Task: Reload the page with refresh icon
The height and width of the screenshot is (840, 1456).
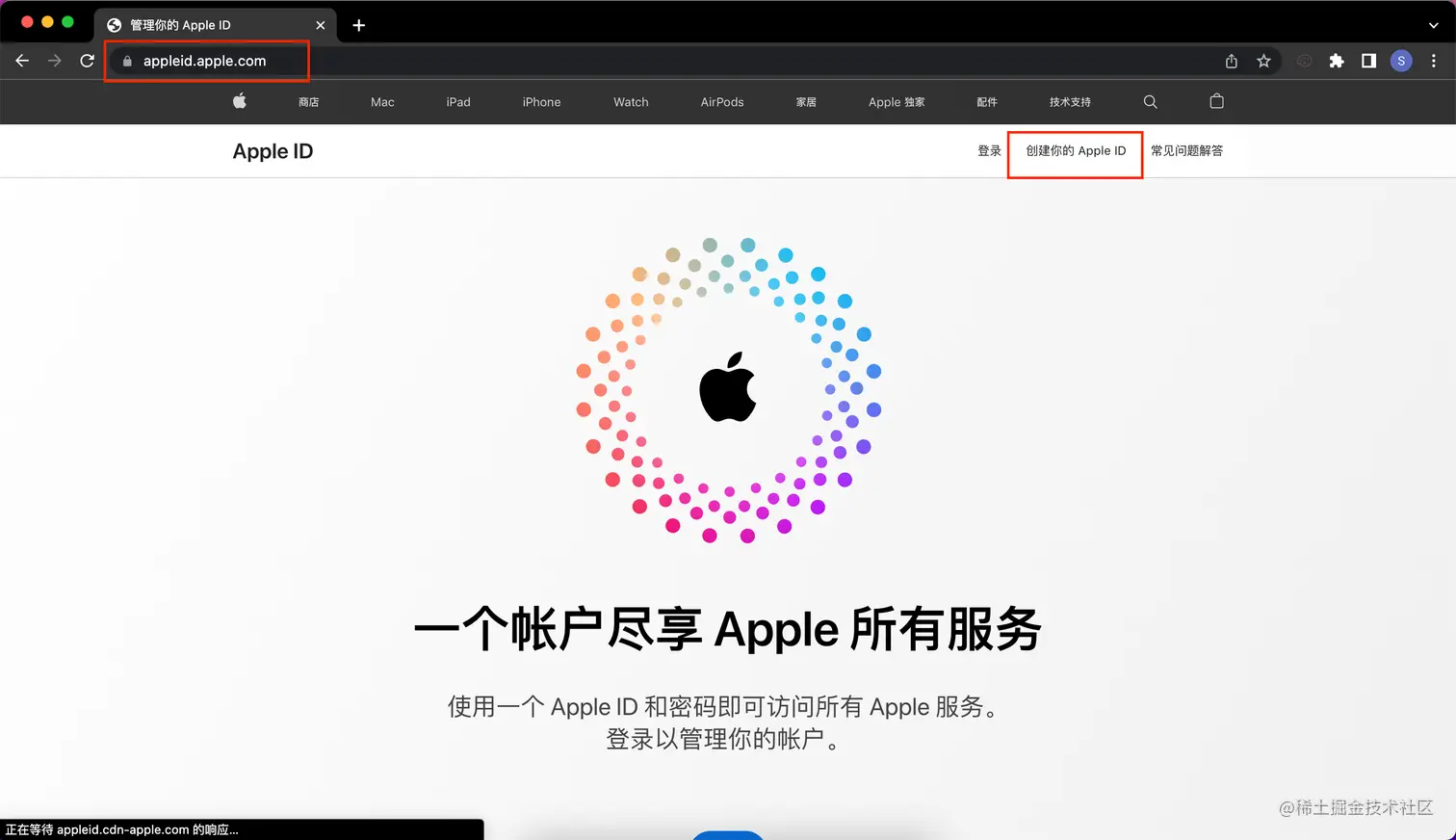Action: tap(87, 61)
